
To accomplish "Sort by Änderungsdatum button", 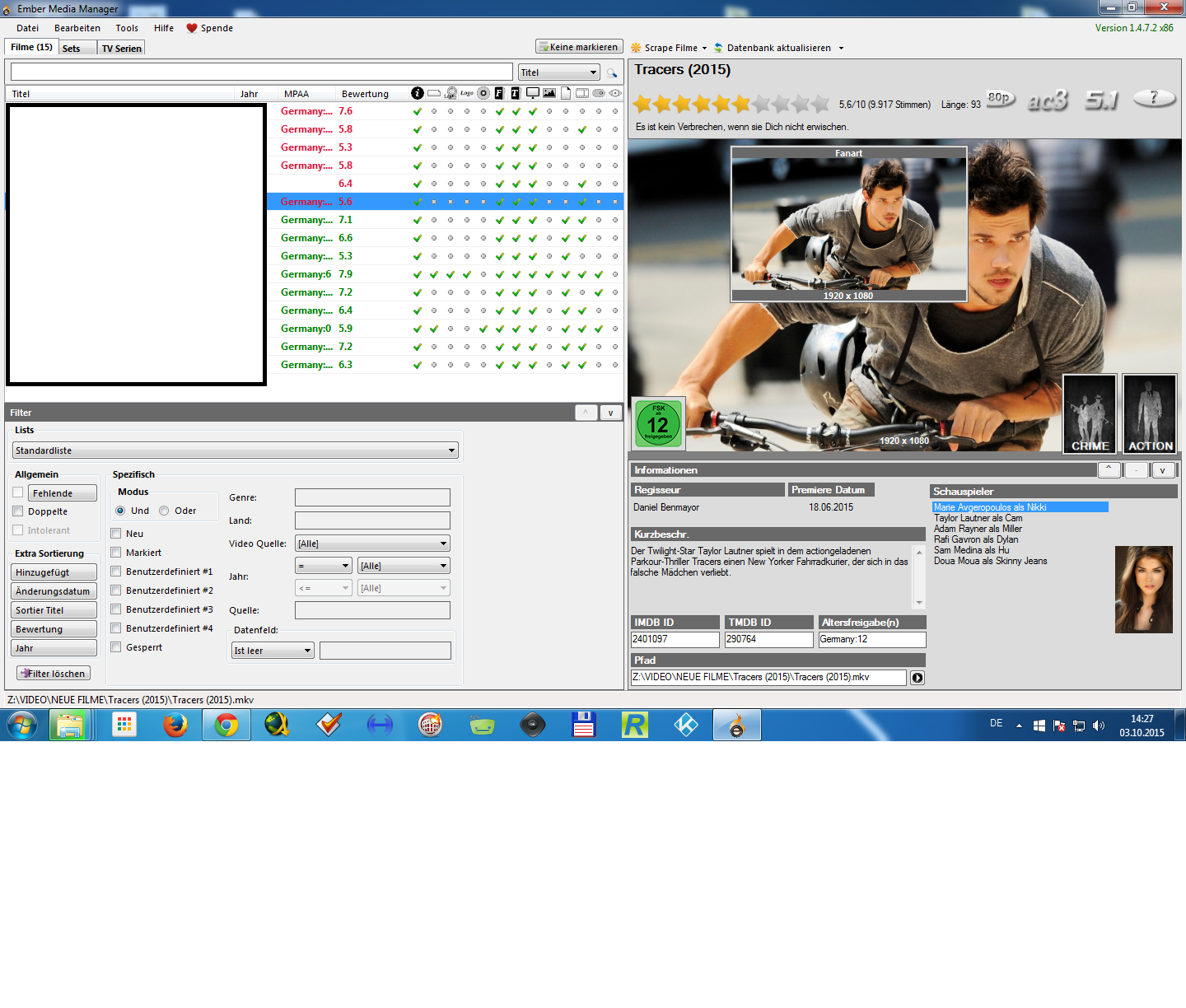I will [x=54, y=591].
